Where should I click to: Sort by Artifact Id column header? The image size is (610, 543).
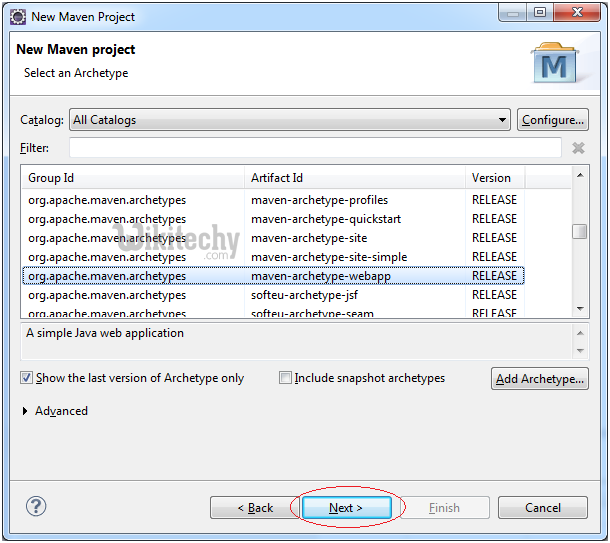coord(356,178)
